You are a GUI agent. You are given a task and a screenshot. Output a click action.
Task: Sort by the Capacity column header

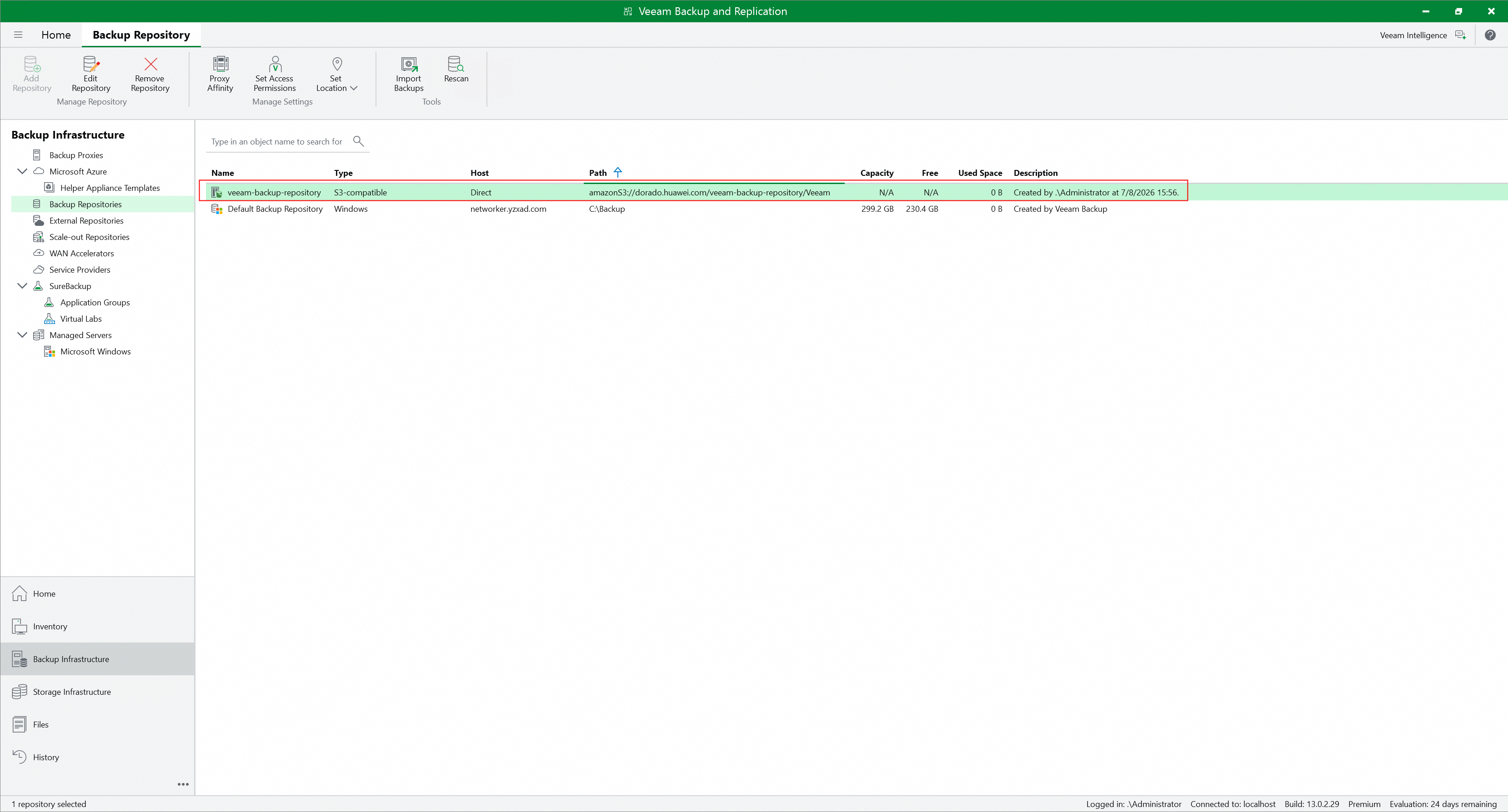click(x=877, y=173)
